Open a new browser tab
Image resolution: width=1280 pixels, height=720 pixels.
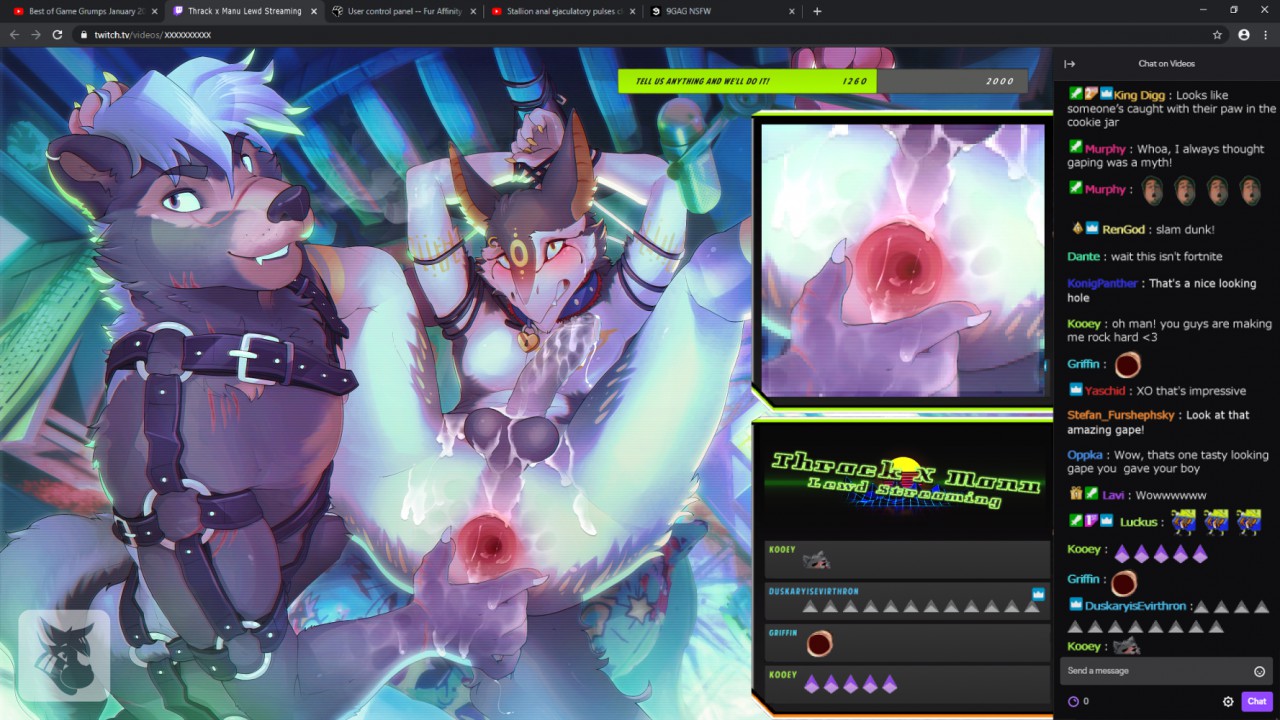pos(817,11)
